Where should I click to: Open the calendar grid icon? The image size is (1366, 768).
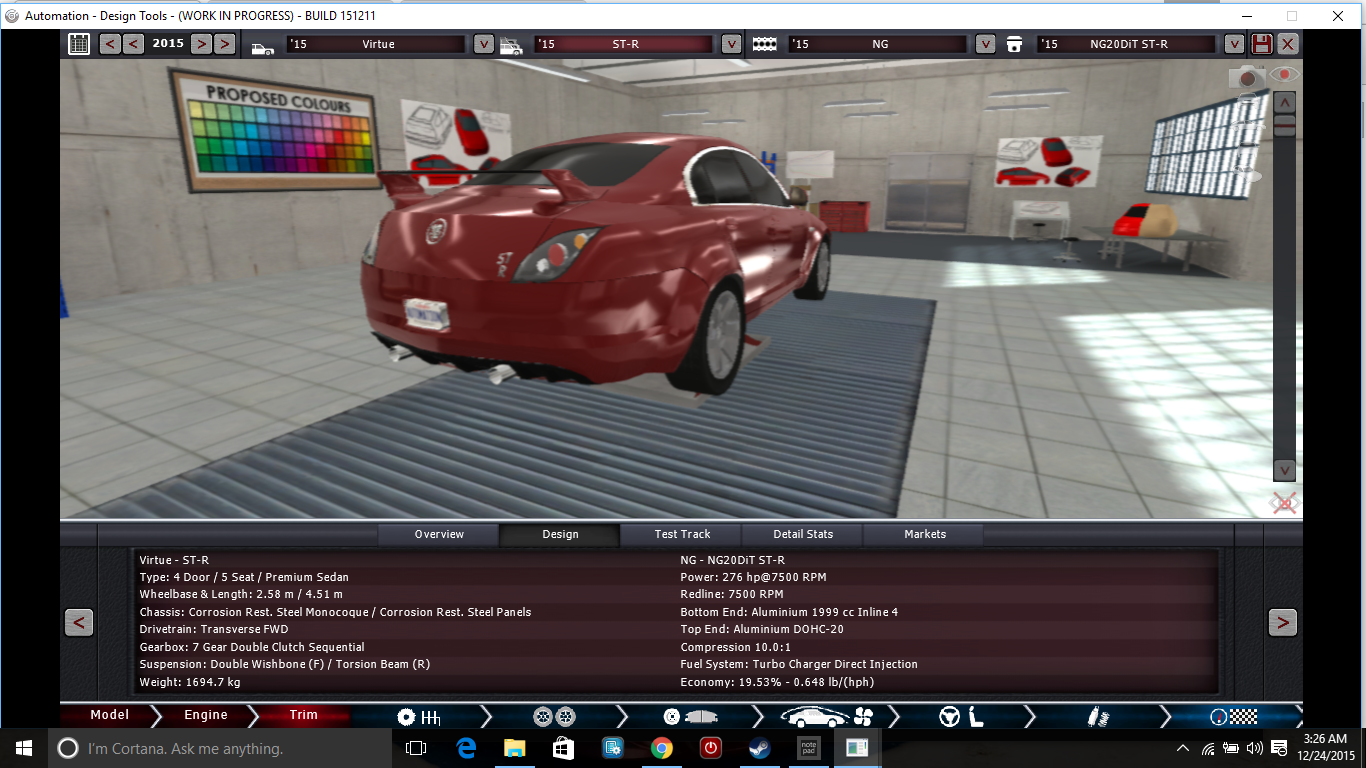tap(79, 44)
